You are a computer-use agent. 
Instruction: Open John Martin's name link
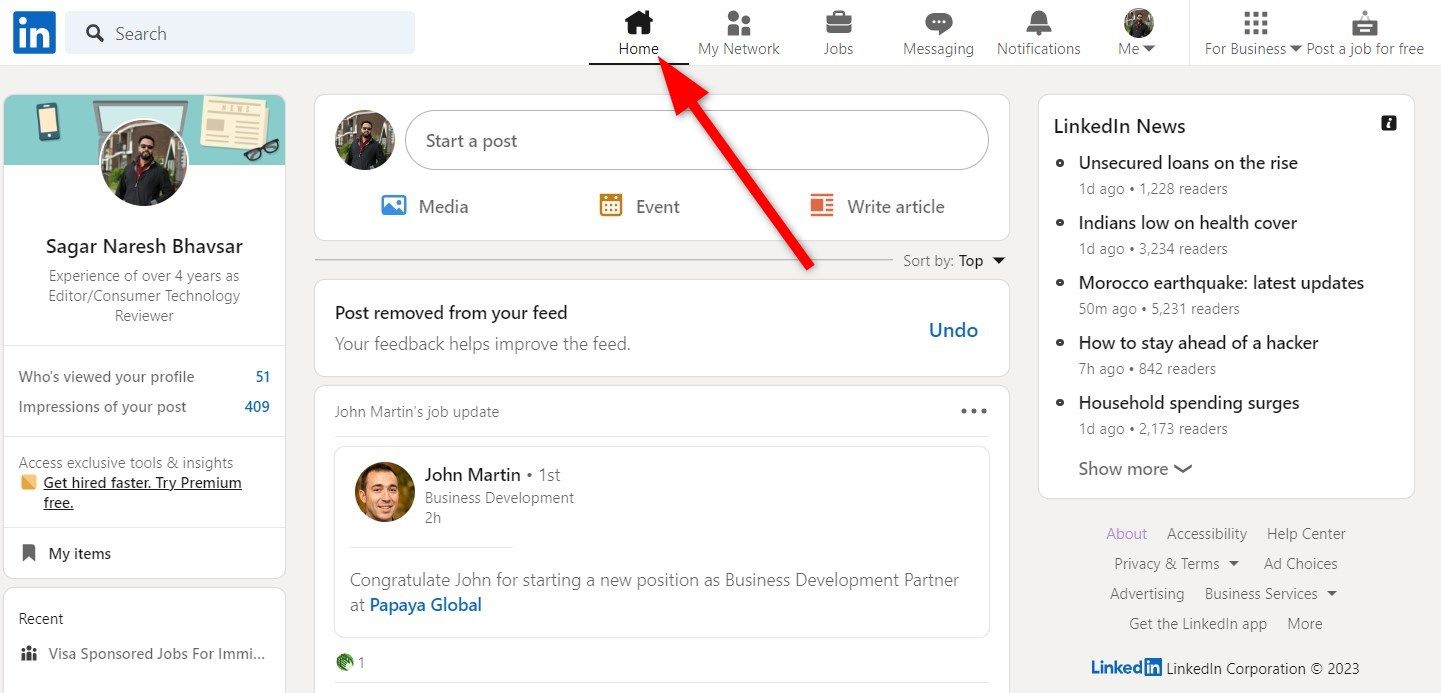tap(472, 475)
